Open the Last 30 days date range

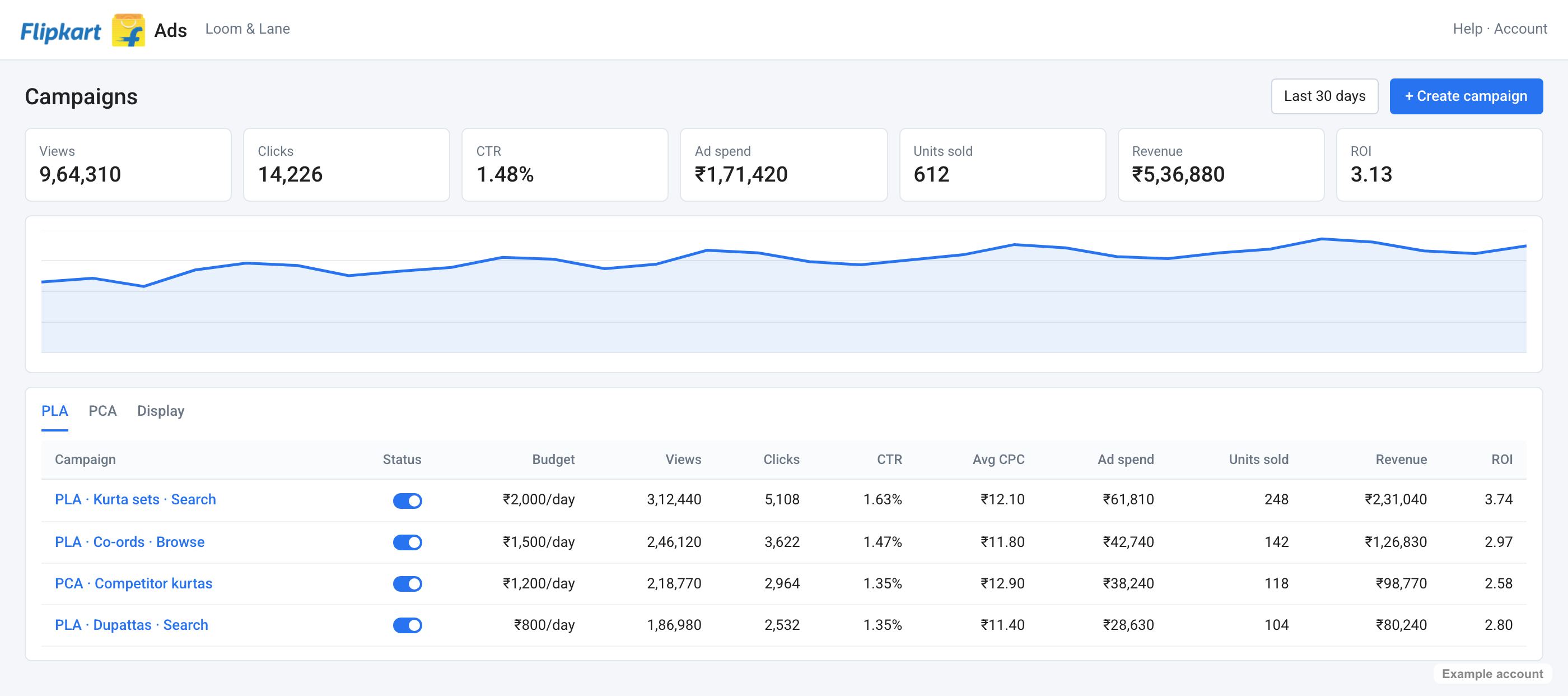click(x=1324, y=96)
